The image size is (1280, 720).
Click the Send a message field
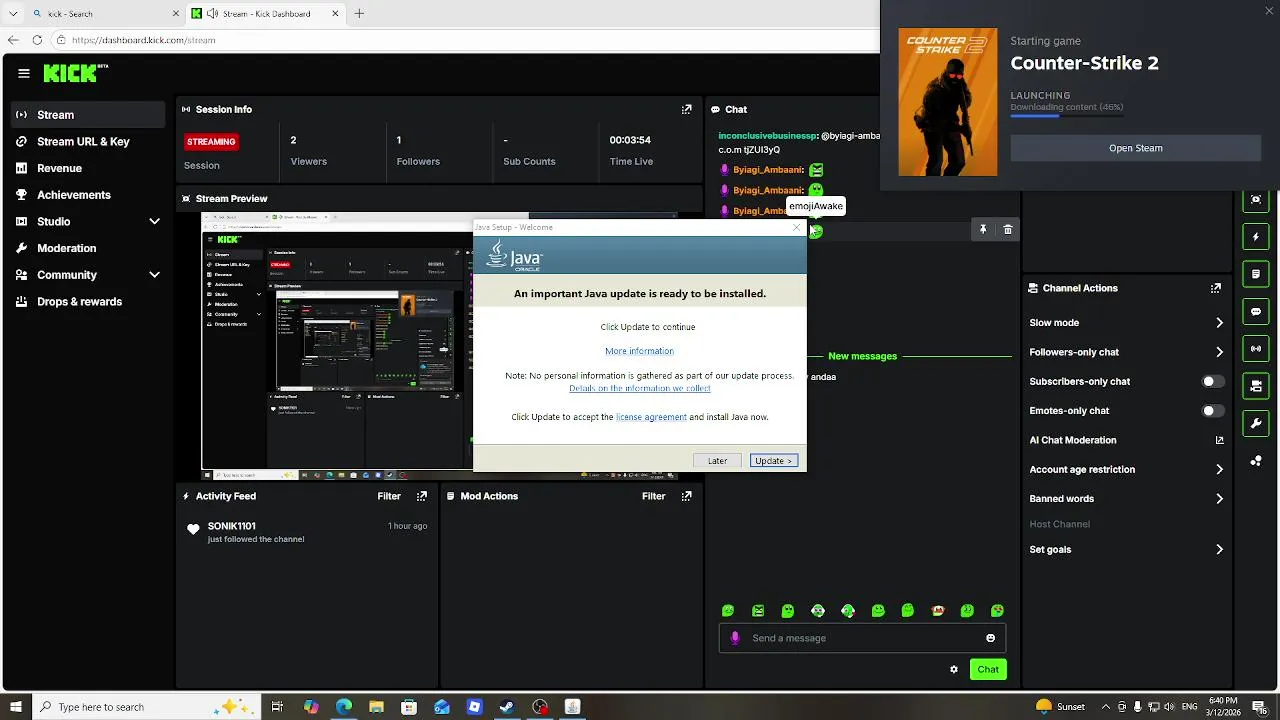(x=862, y=638)
